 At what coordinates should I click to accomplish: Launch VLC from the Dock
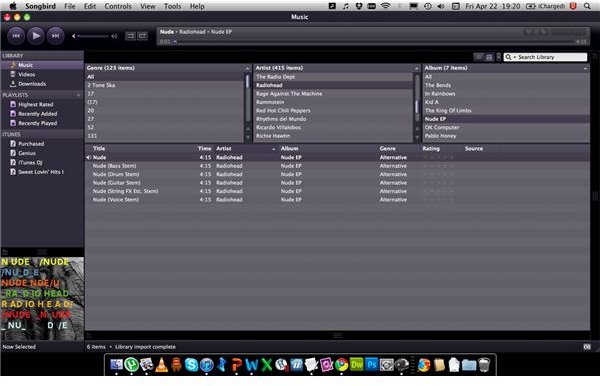tap(161, 365)
